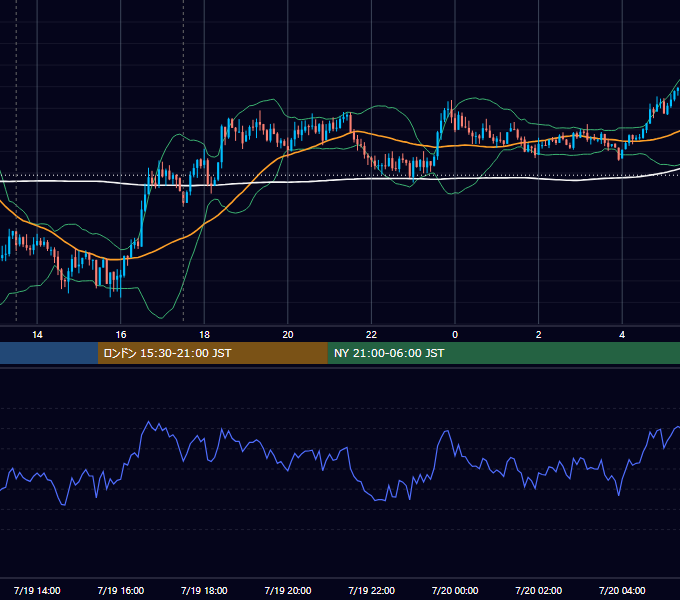Click the hour label 2 on the price chart axis
The height and width of the screenshot is (600, 680).
click(x=539, y=335)
